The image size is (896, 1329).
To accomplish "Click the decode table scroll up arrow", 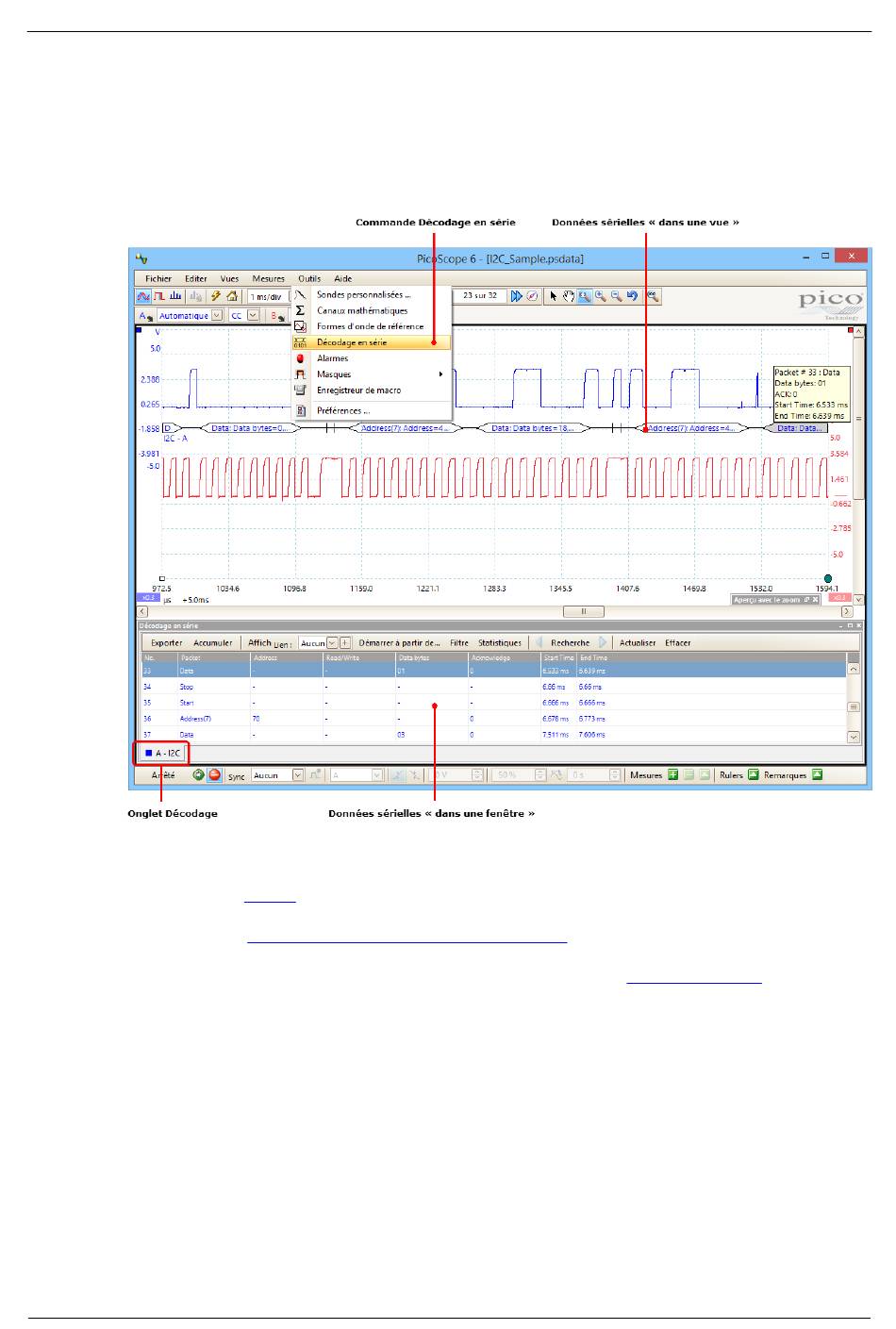I will point(855,669).
